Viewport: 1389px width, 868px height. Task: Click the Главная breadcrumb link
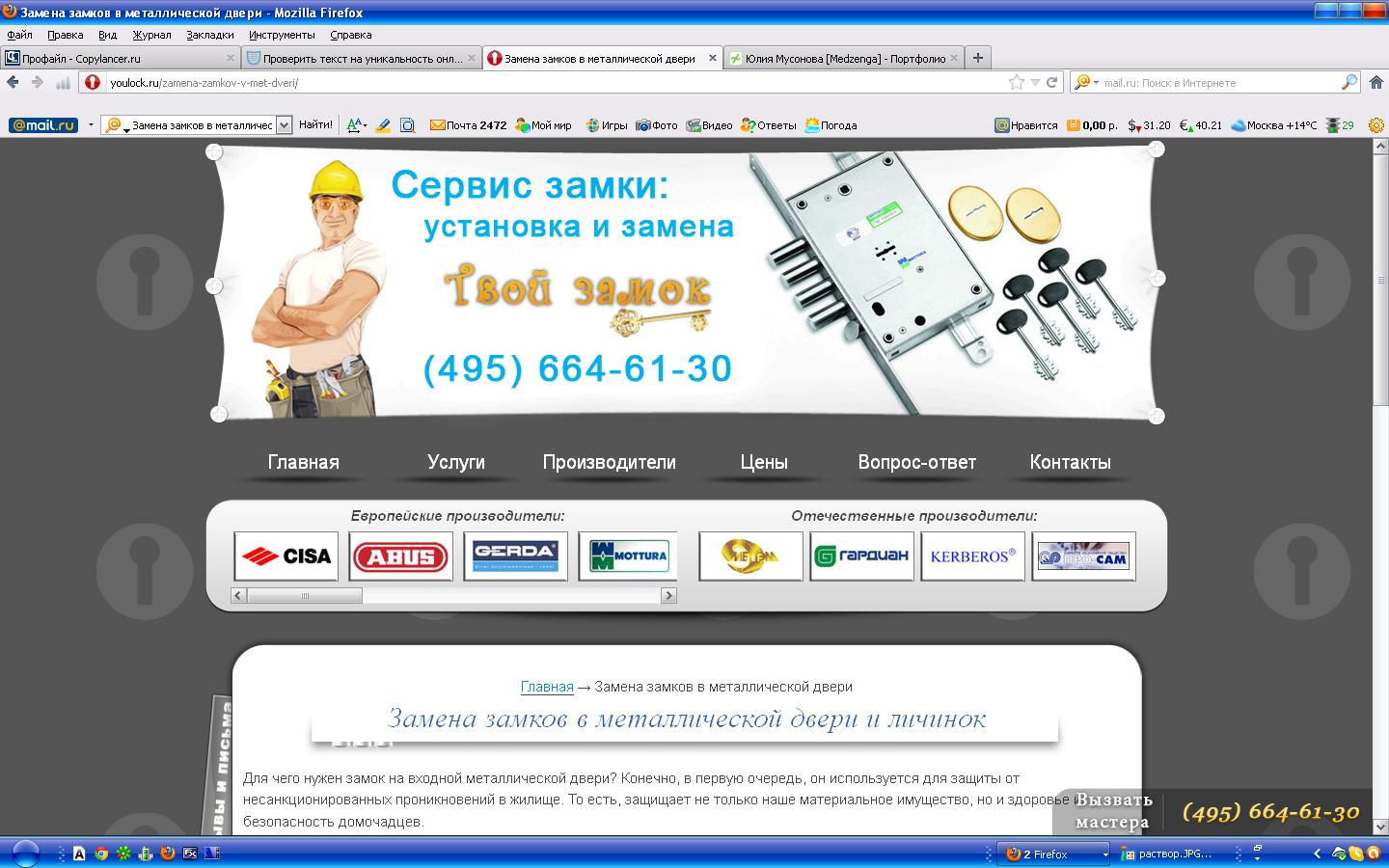coord(547,687)
